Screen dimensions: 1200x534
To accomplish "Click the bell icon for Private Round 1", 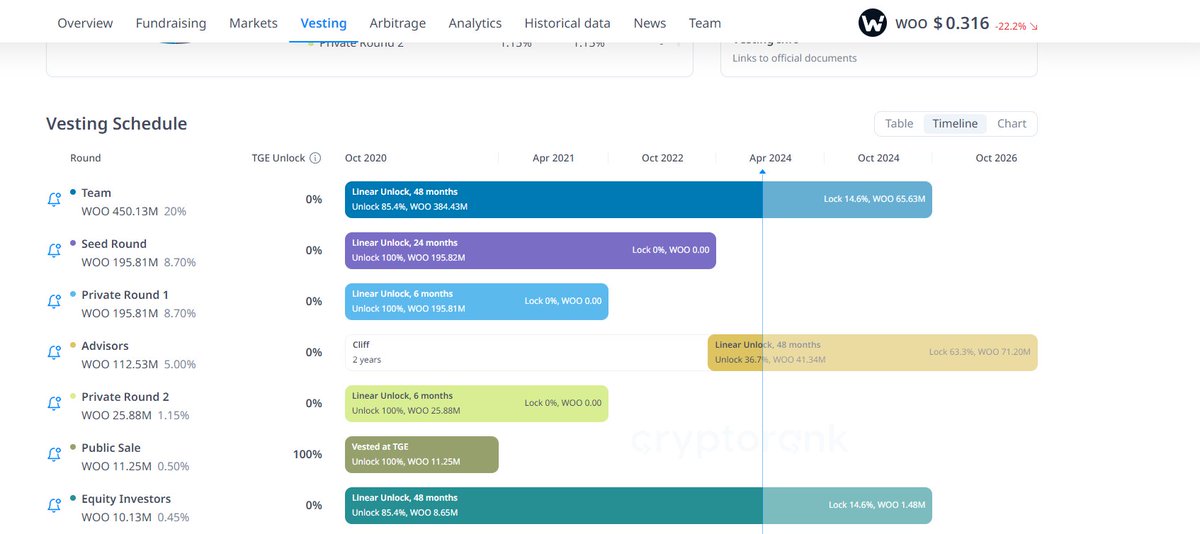I will (x=54, y=302).
